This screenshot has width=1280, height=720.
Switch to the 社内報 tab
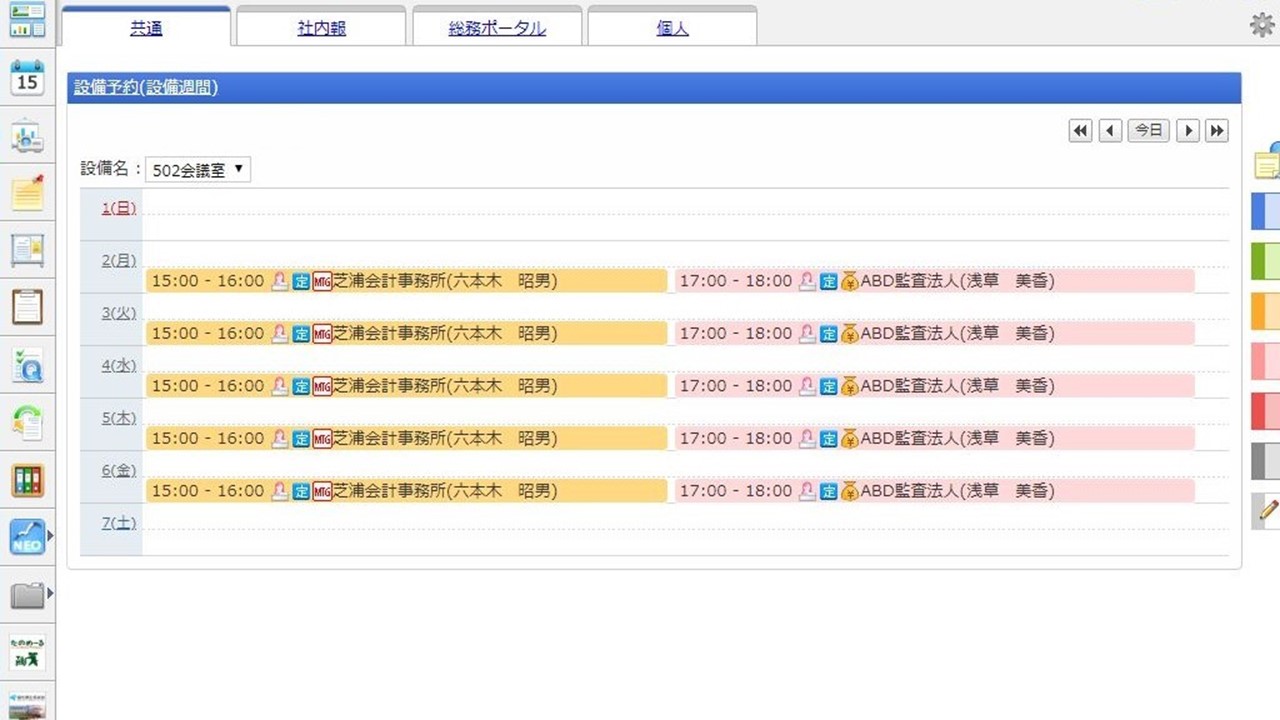[x=321, y=29]
